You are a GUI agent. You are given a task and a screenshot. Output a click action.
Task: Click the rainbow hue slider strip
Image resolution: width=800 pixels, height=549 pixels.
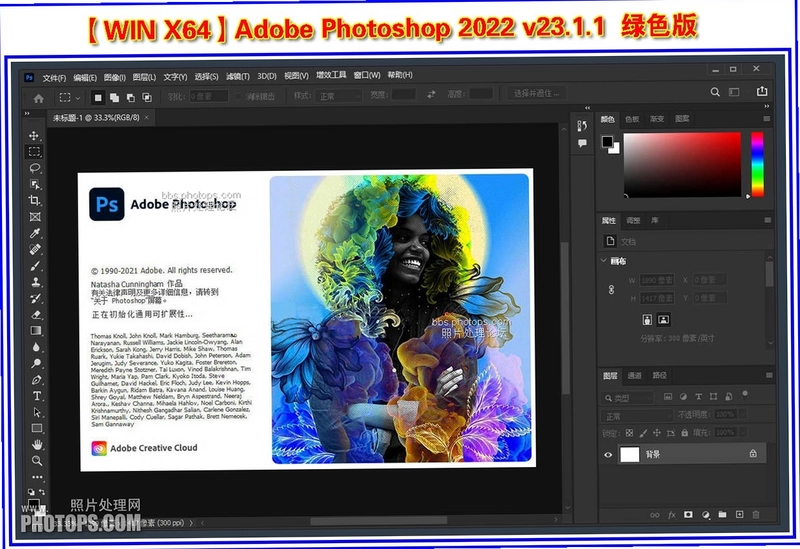coord(757,164)
